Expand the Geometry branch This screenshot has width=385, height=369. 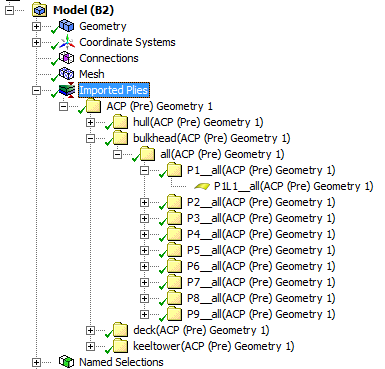point(36,26)
